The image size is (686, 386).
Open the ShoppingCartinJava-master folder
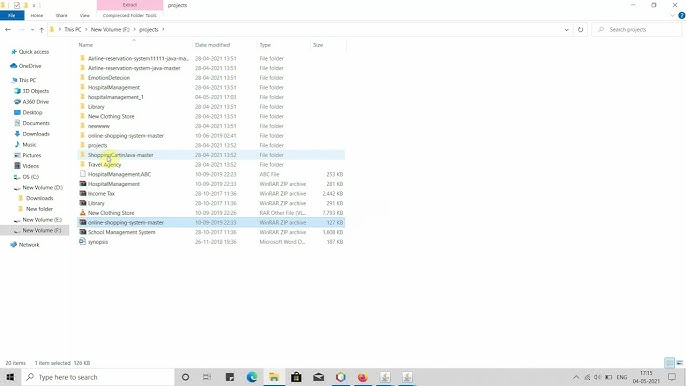tap(211, 155)
